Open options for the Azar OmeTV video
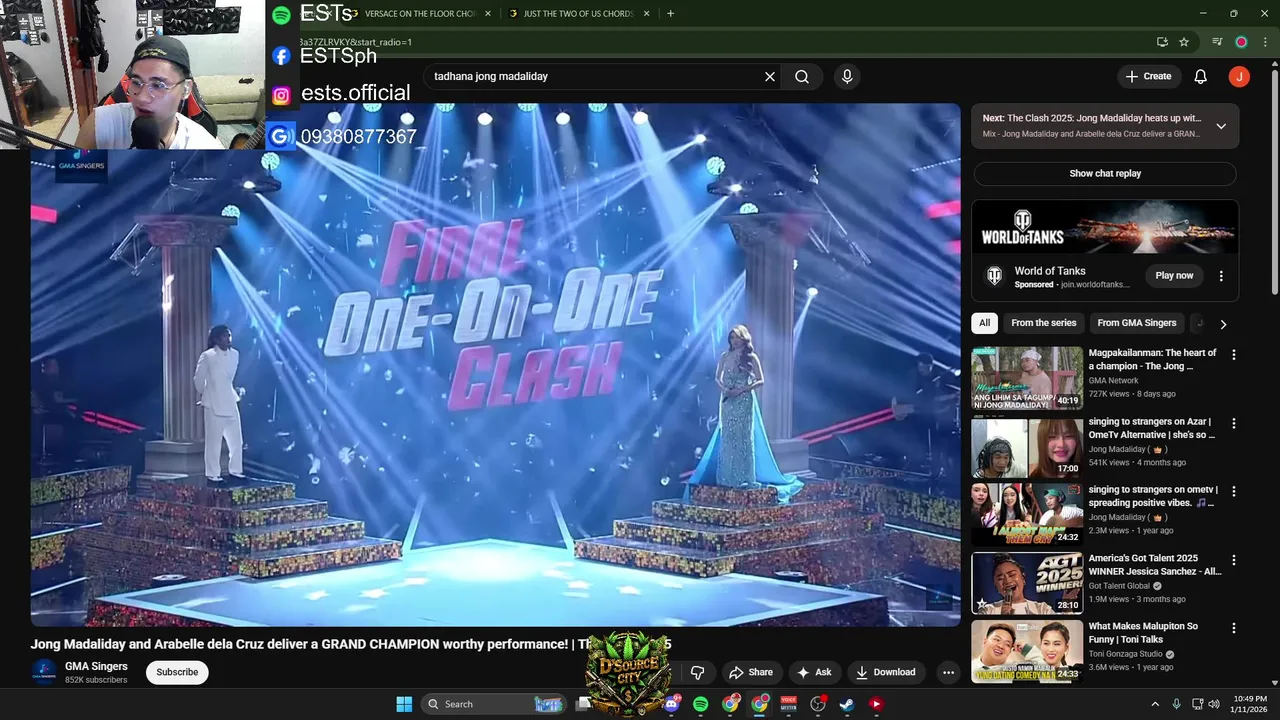Viewport: 1280px width, 720px height. pos(1233,424)
